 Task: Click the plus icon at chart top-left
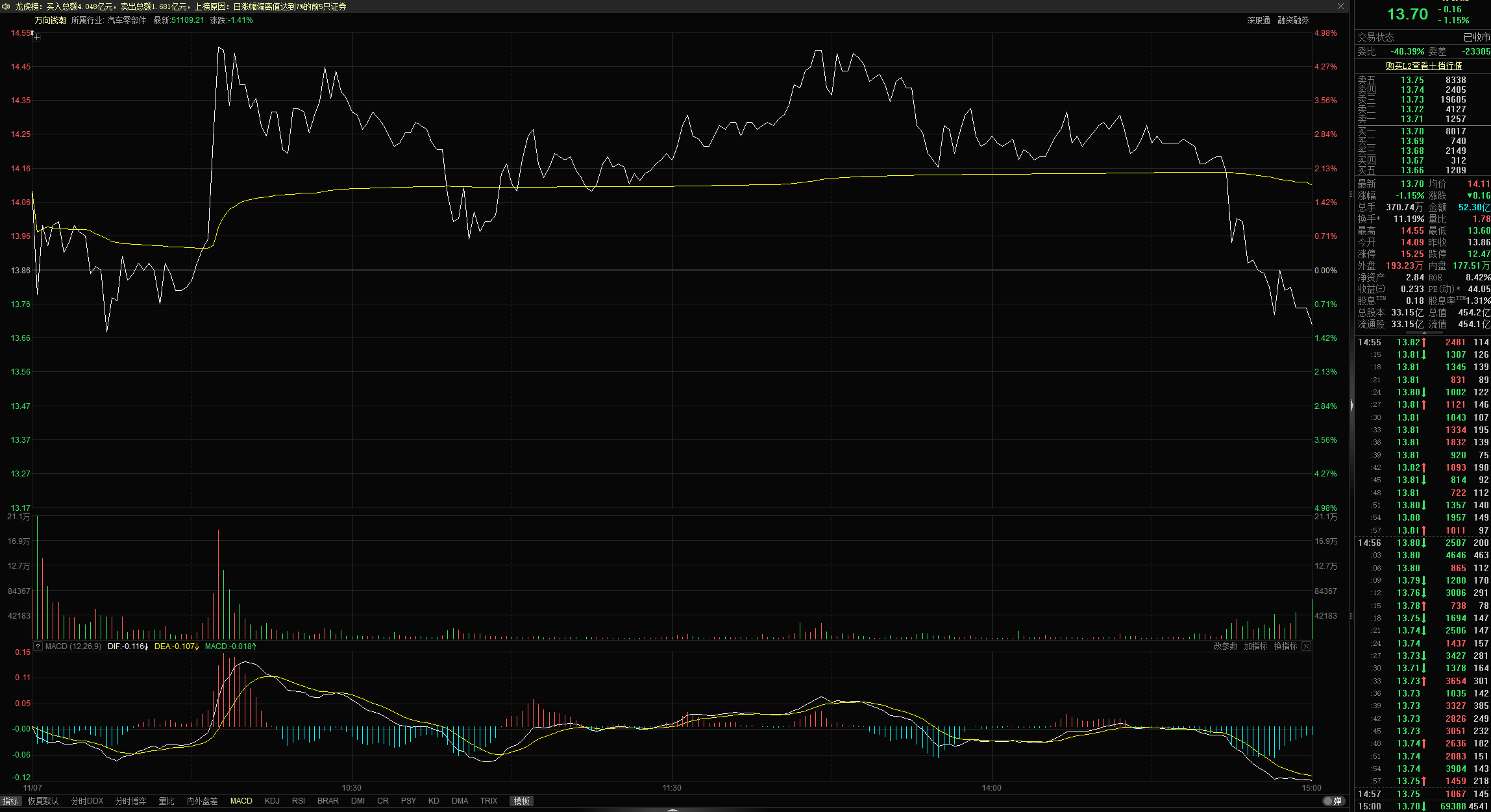[37, 38]
